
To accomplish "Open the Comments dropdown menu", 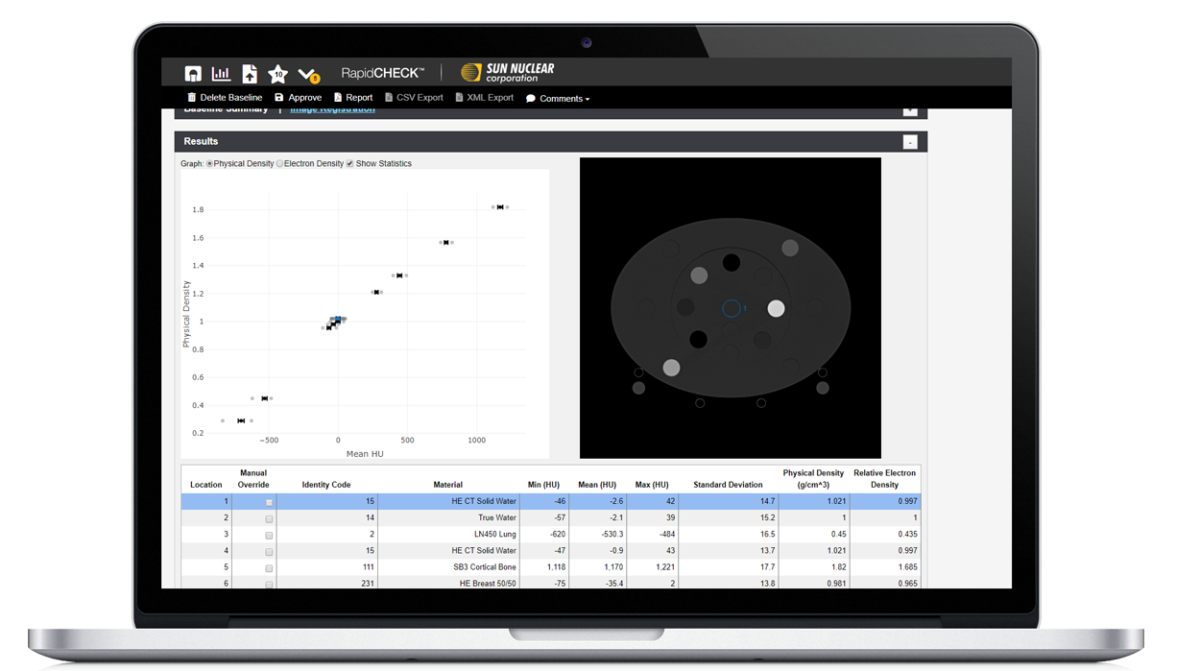I will tap(558, 99).
